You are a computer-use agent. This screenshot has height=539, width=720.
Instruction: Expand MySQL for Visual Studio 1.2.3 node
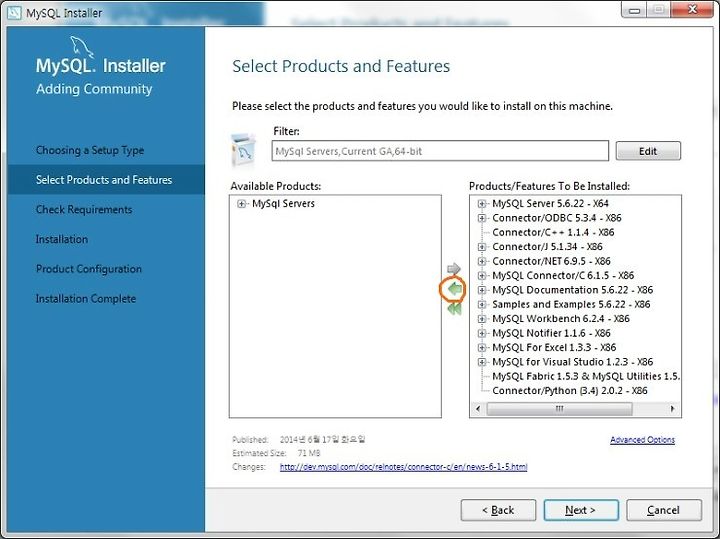pyautogui.click(x=482, y=362)
